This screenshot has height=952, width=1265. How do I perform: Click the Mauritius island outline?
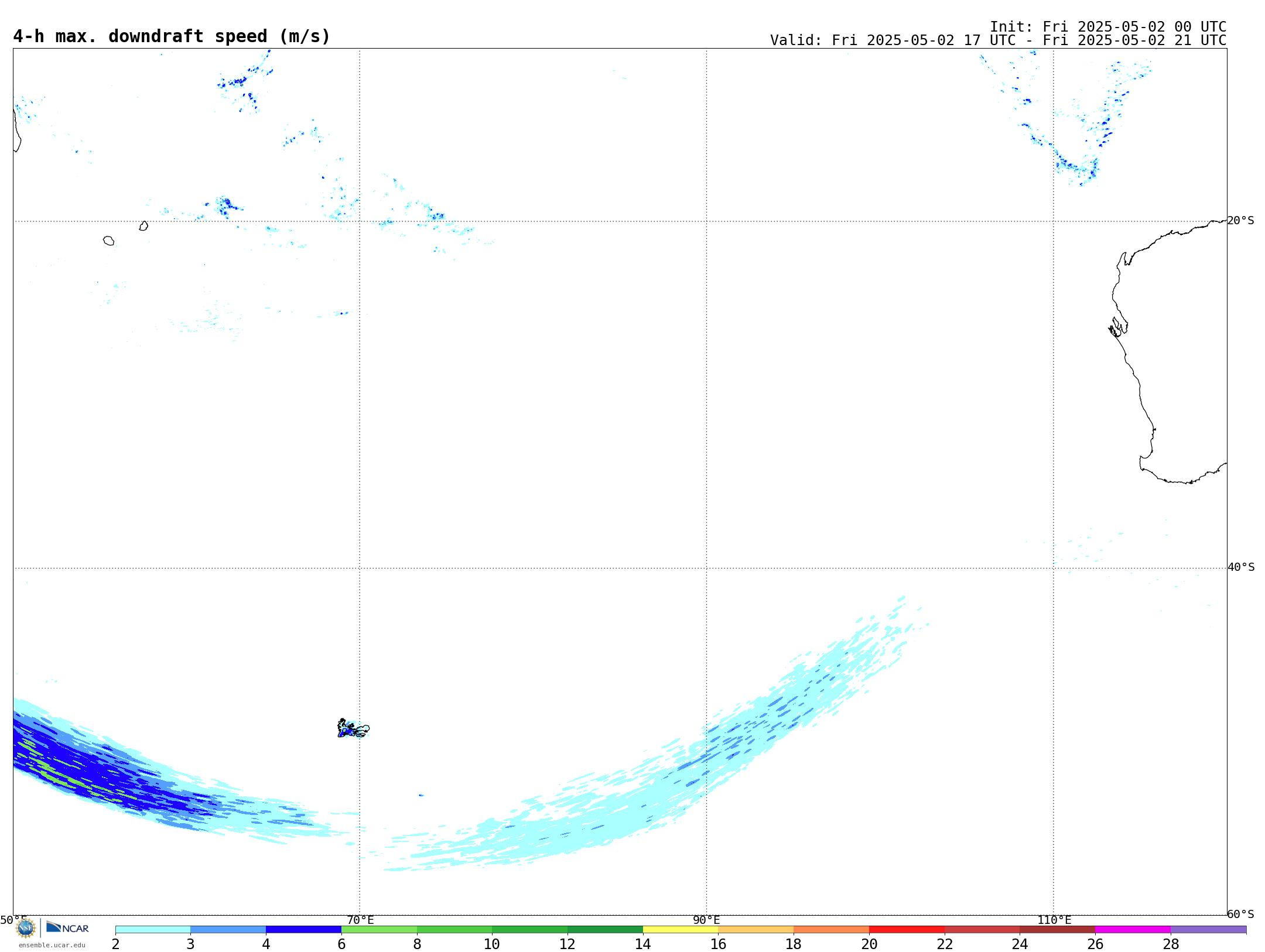point(143,225)
